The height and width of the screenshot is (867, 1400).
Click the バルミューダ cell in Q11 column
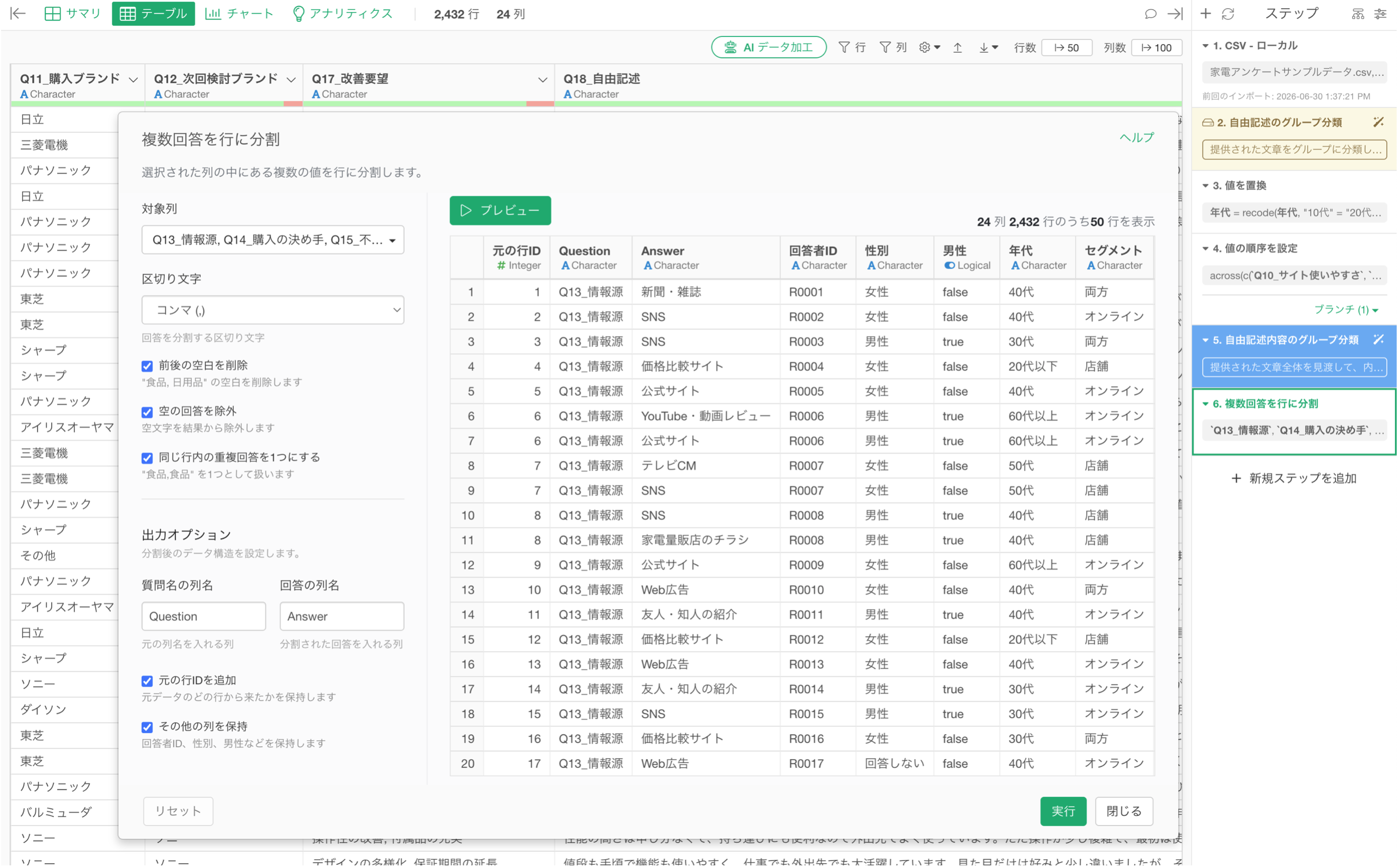[64, 813]
